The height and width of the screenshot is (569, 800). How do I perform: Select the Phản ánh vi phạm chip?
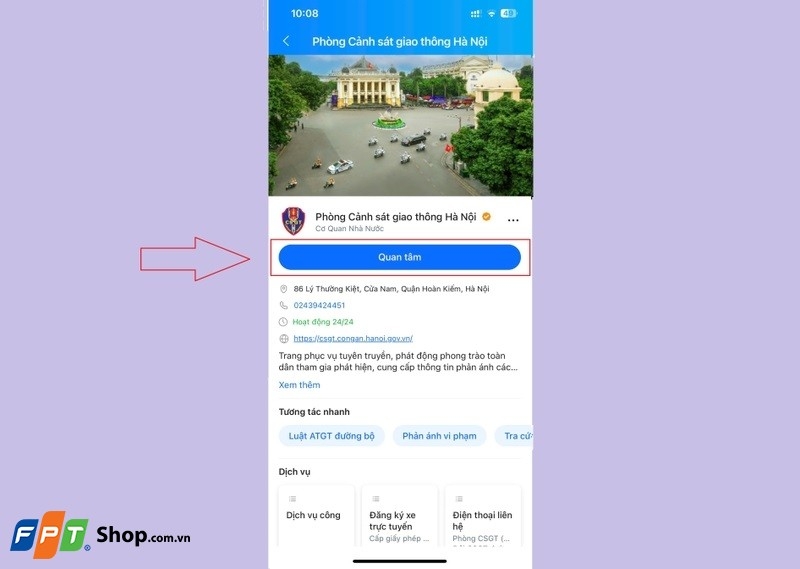click(x=439, y=436)
